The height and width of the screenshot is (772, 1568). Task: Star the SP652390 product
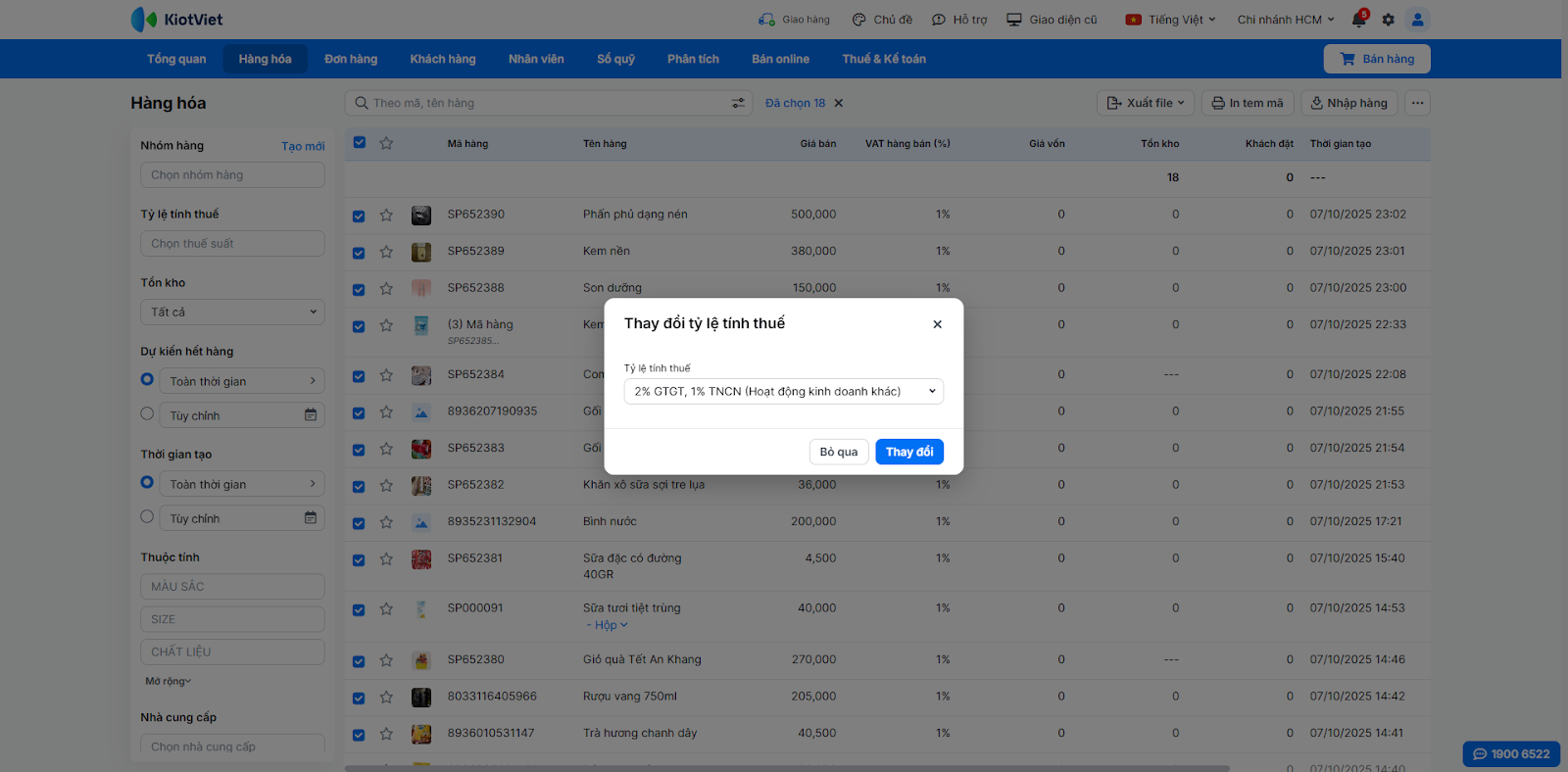click(x=386, y=216)
